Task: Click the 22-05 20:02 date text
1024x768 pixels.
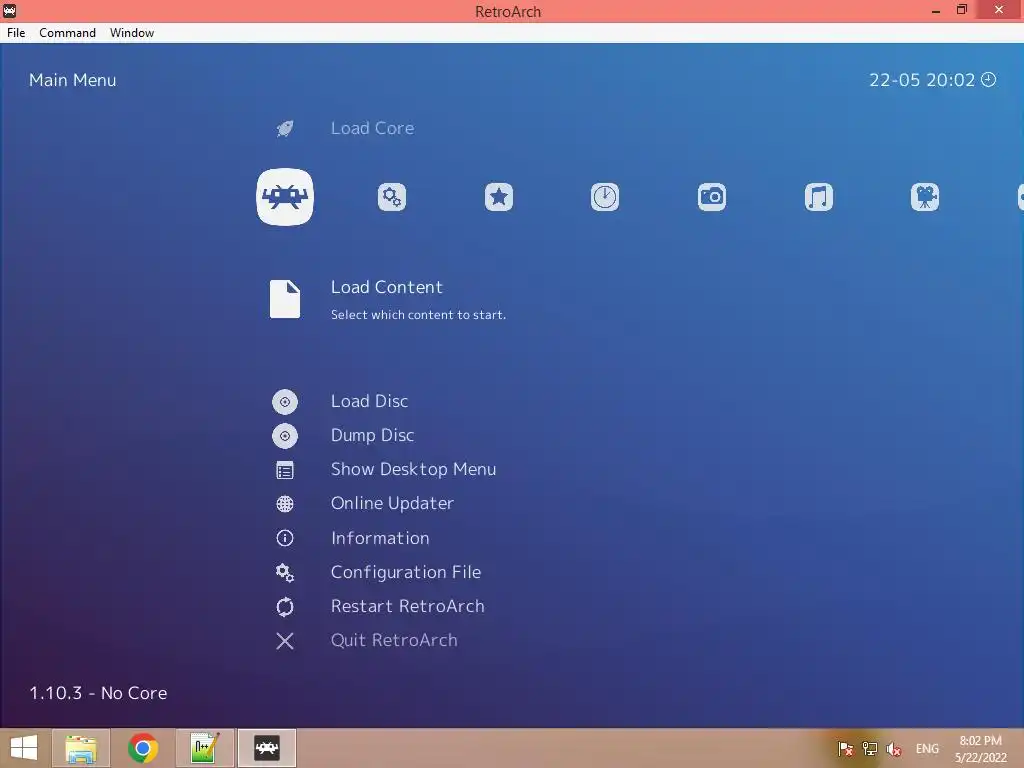Action: point(921,80)
